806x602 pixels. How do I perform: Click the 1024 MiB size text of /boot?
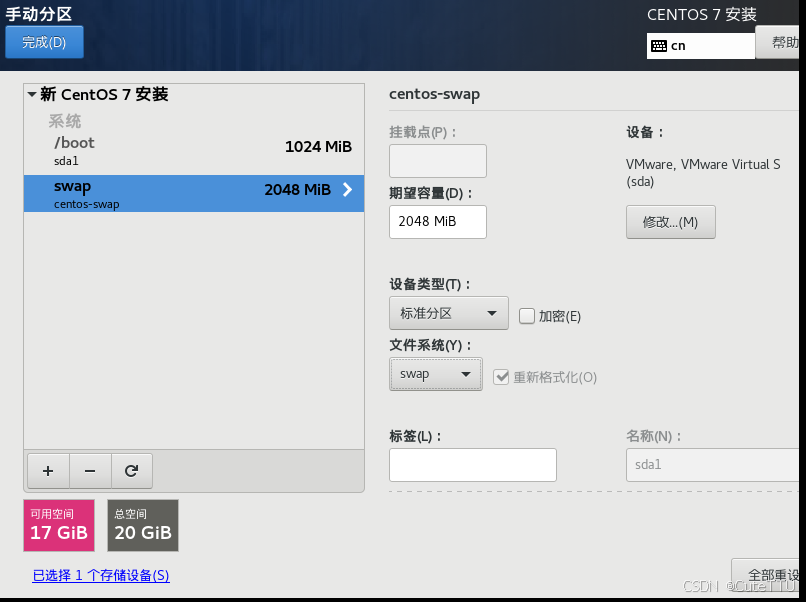(x=318, y=147)
